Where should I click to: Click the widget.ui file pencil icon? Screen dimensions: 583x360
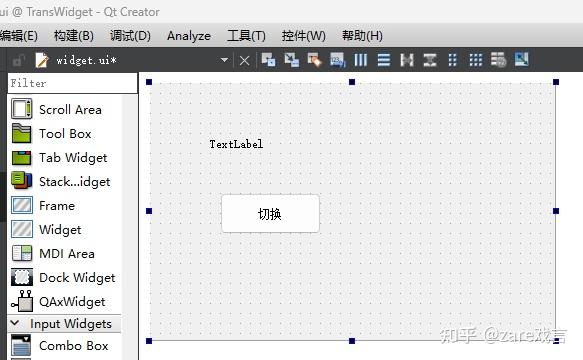coord(42,60)
